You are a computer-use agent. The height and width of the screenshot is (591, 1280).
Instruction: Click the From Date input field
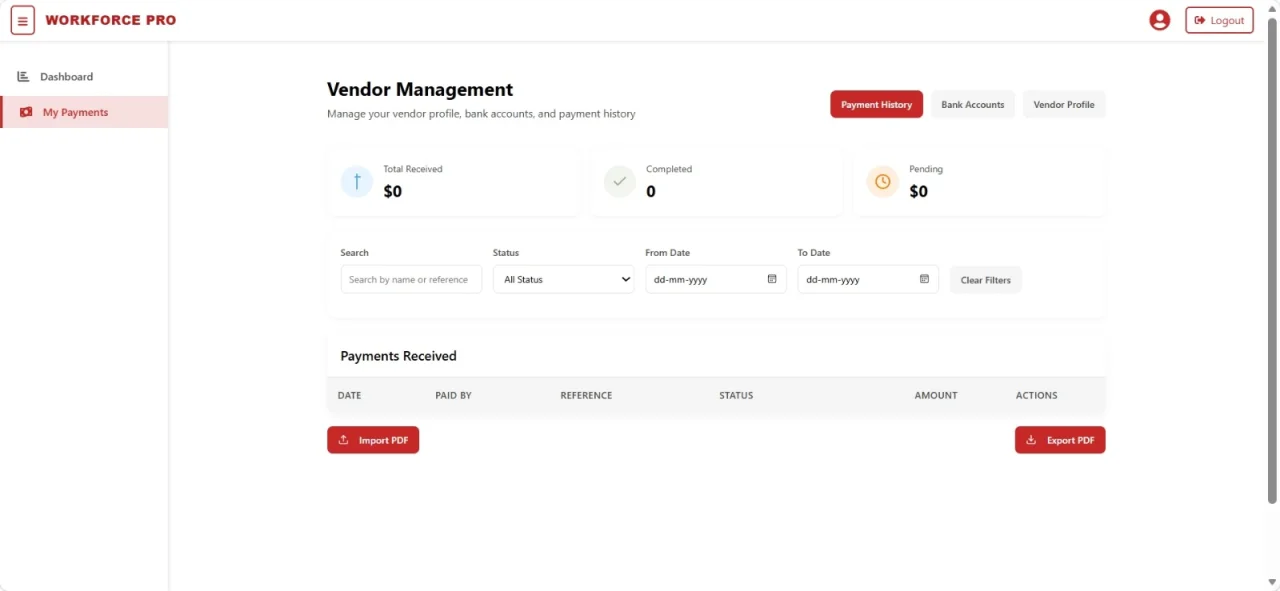[716, 280]
